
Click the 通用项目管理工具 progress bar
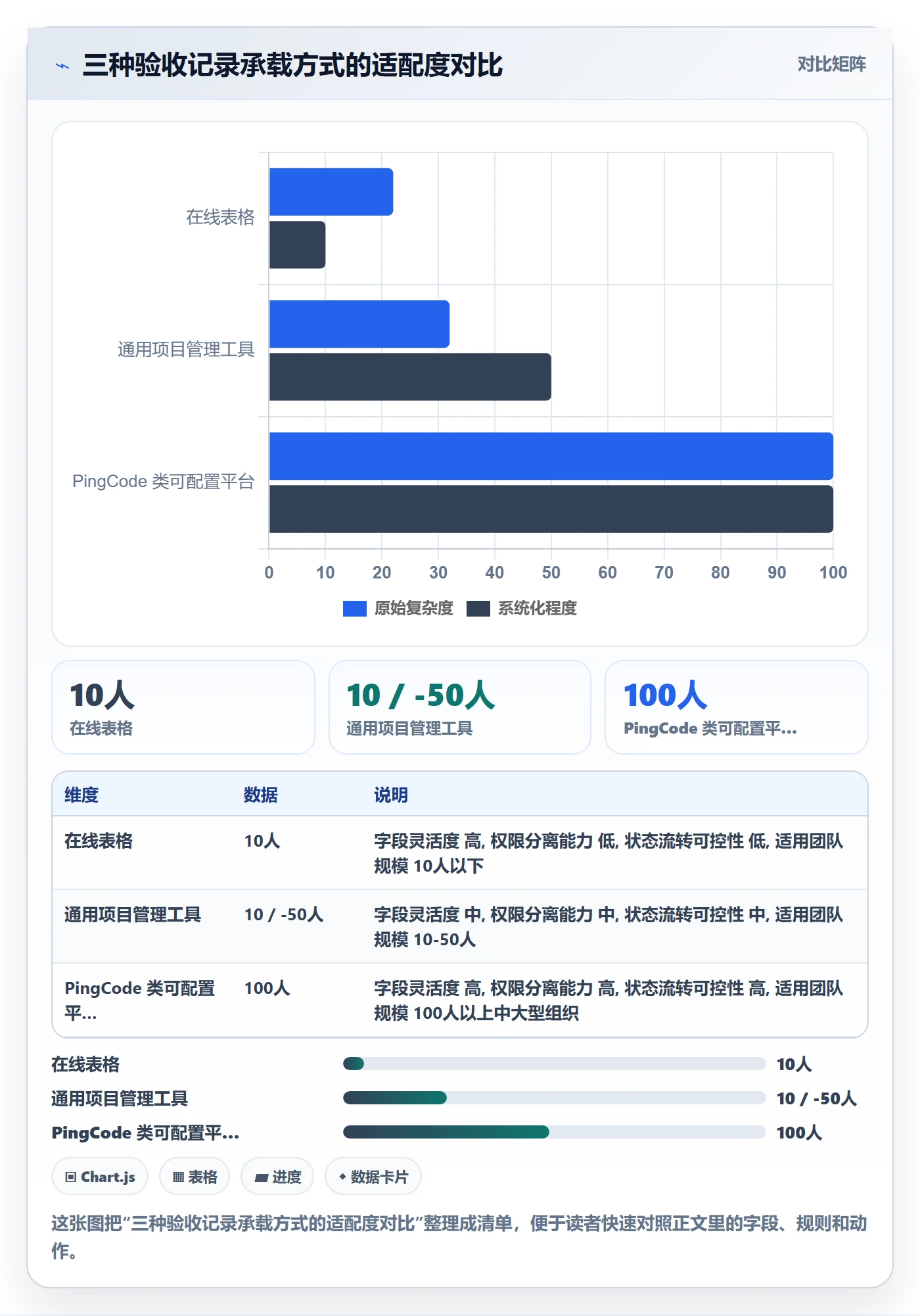(x=554, y=1098)
